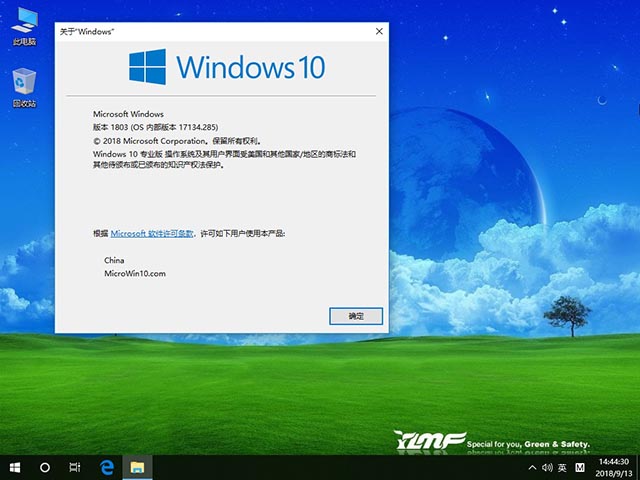Click the text MicroWin10.com
Image resolution: width=640 pixels, height=480 pixels.
135,273
